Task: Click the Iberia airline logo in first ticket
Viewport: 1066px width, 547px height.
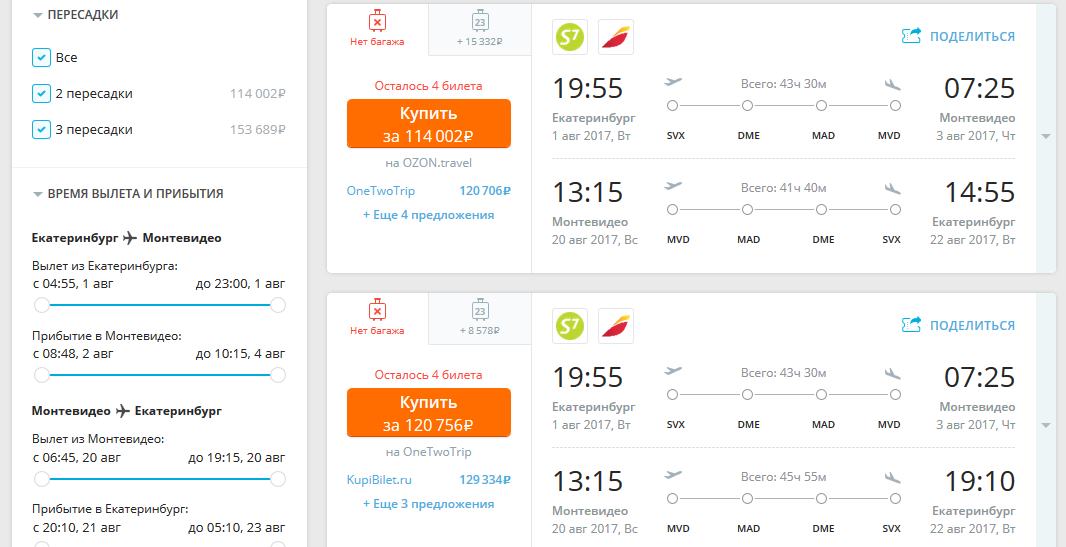Action: tap(616, 37)
